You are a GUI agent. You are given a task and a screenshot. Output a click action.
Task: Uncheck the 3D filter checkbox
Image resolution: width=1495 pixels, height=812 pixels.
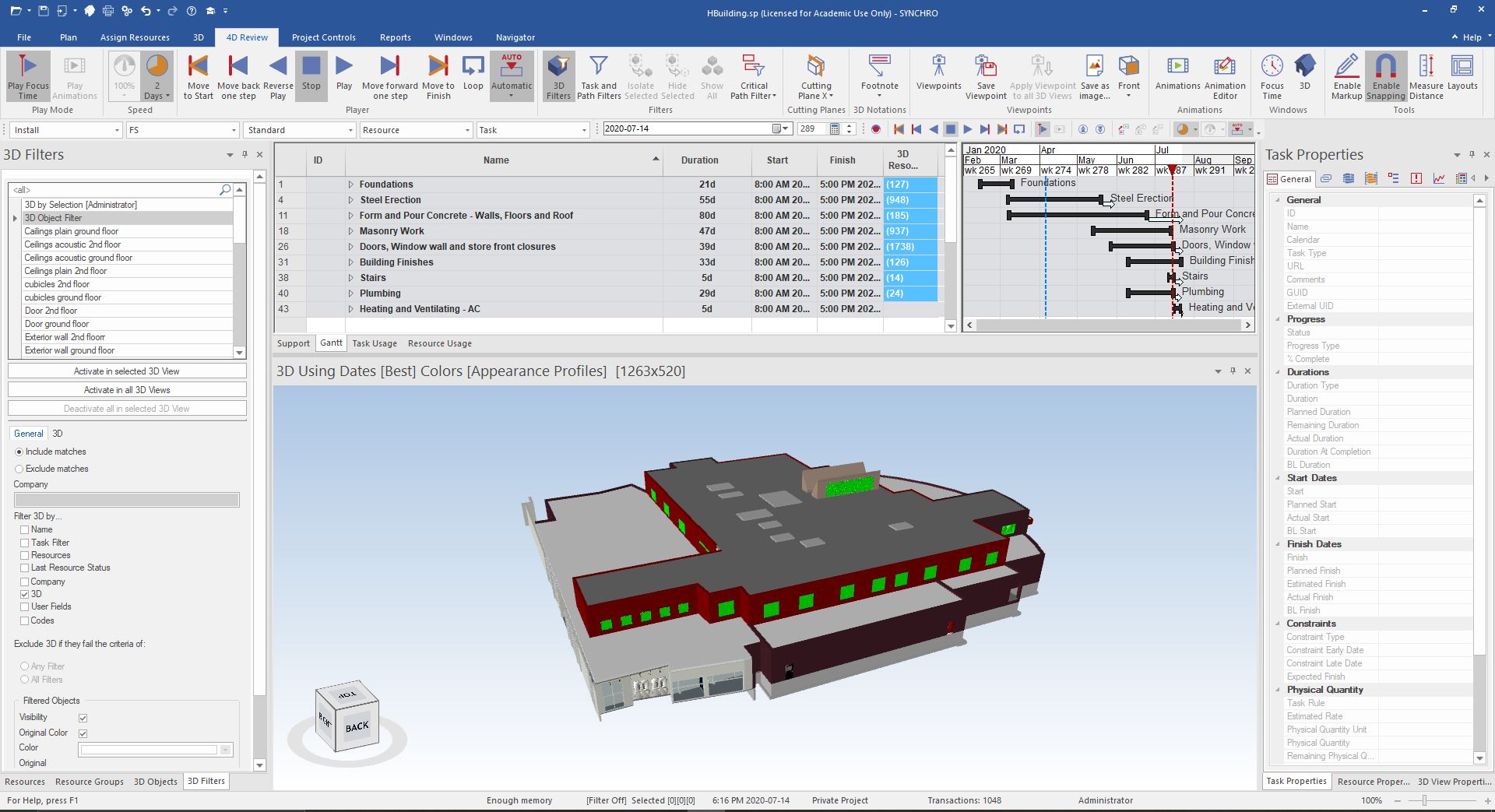pyautogui.click(x=24, y=594)
